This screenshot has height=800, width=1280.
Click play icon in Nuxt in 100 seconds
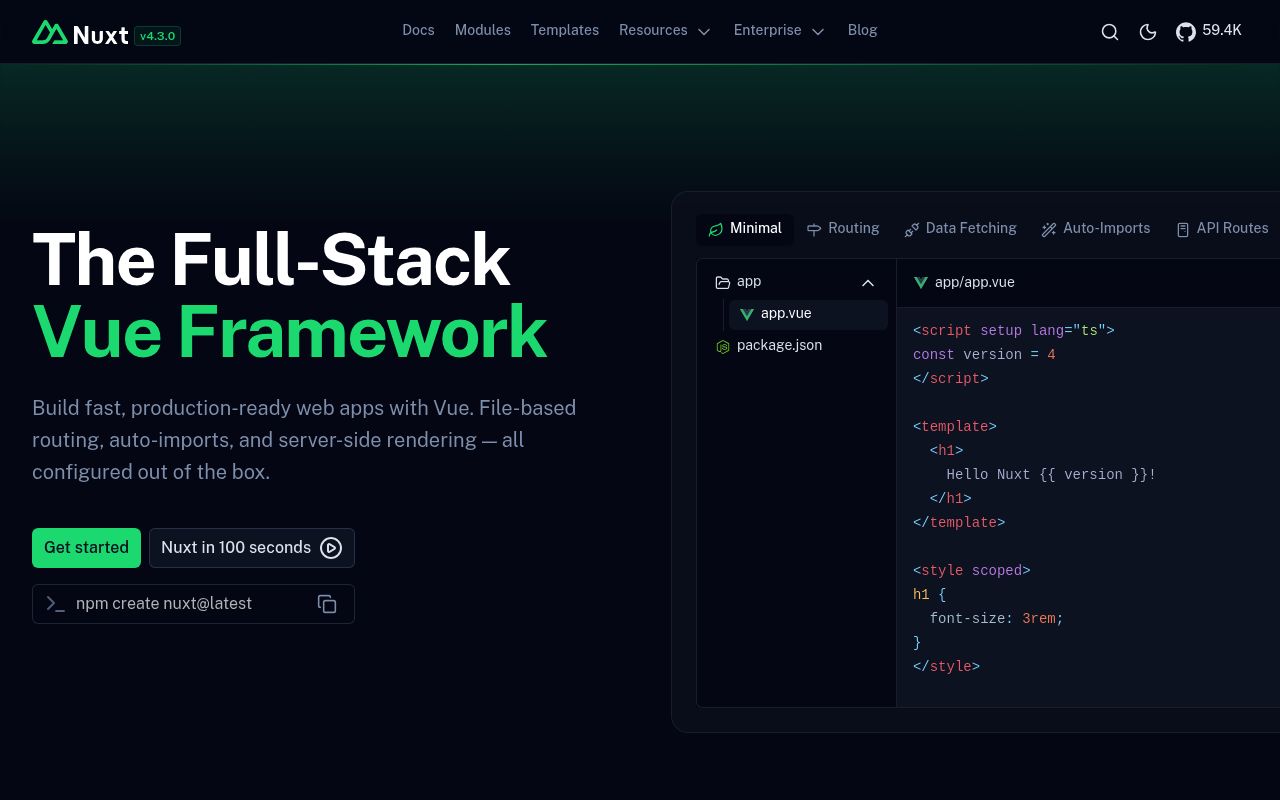[331, 548]
